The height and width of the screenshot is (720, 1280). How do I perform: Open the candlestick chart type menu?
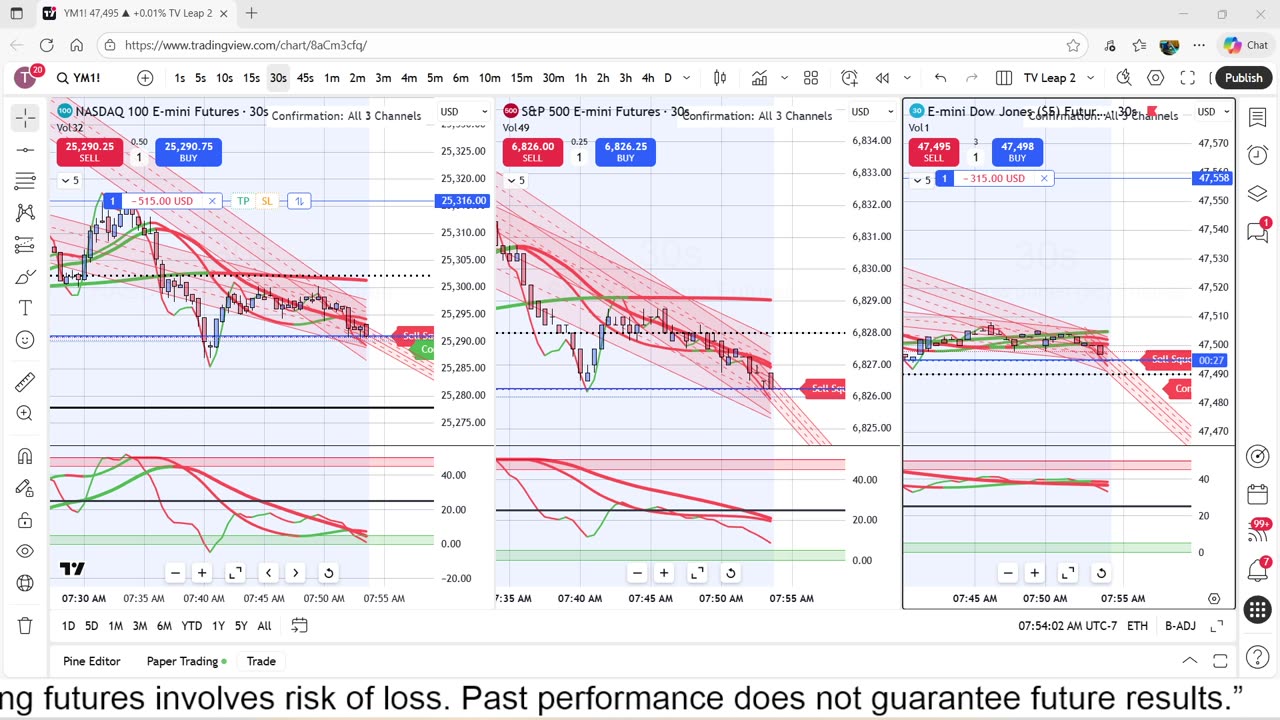[x=720, y=78]
